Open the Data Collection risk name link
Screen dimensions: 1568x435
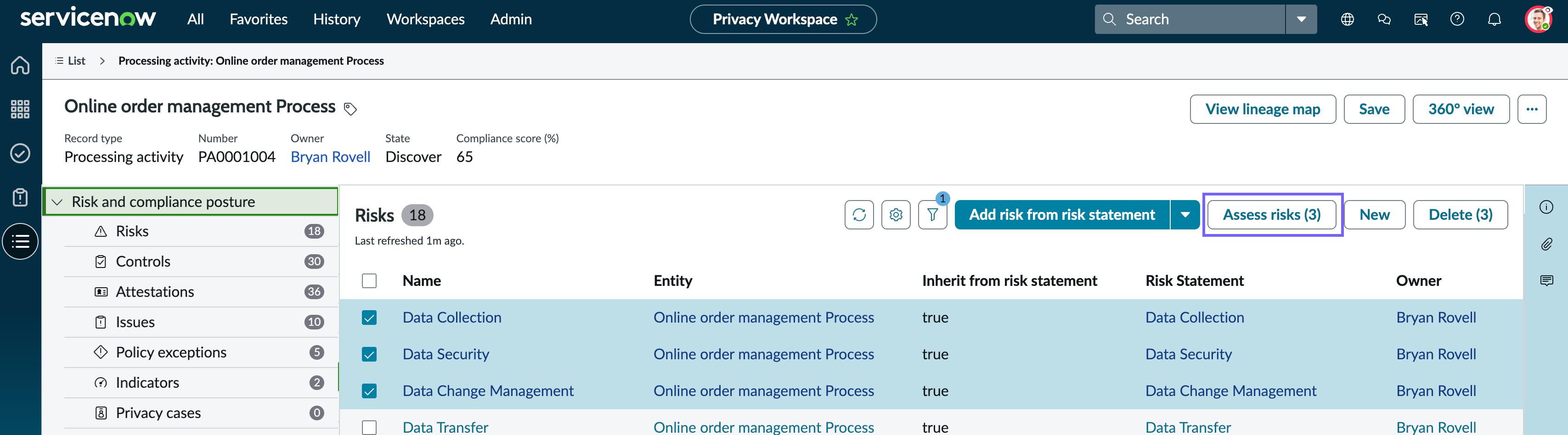coord(451,318)
